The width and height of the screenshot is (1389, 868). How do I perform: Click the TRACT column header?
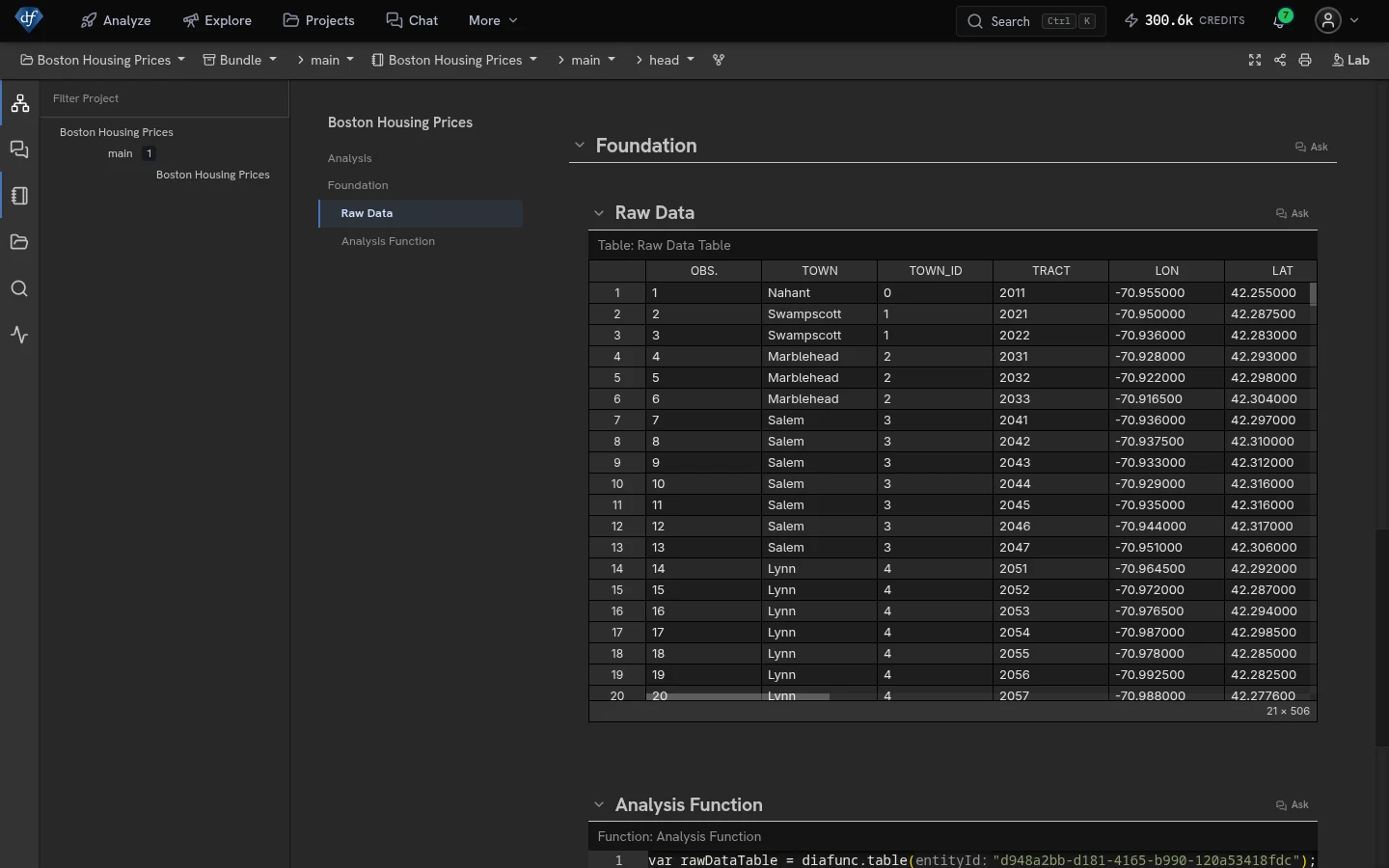point(1051,271)
